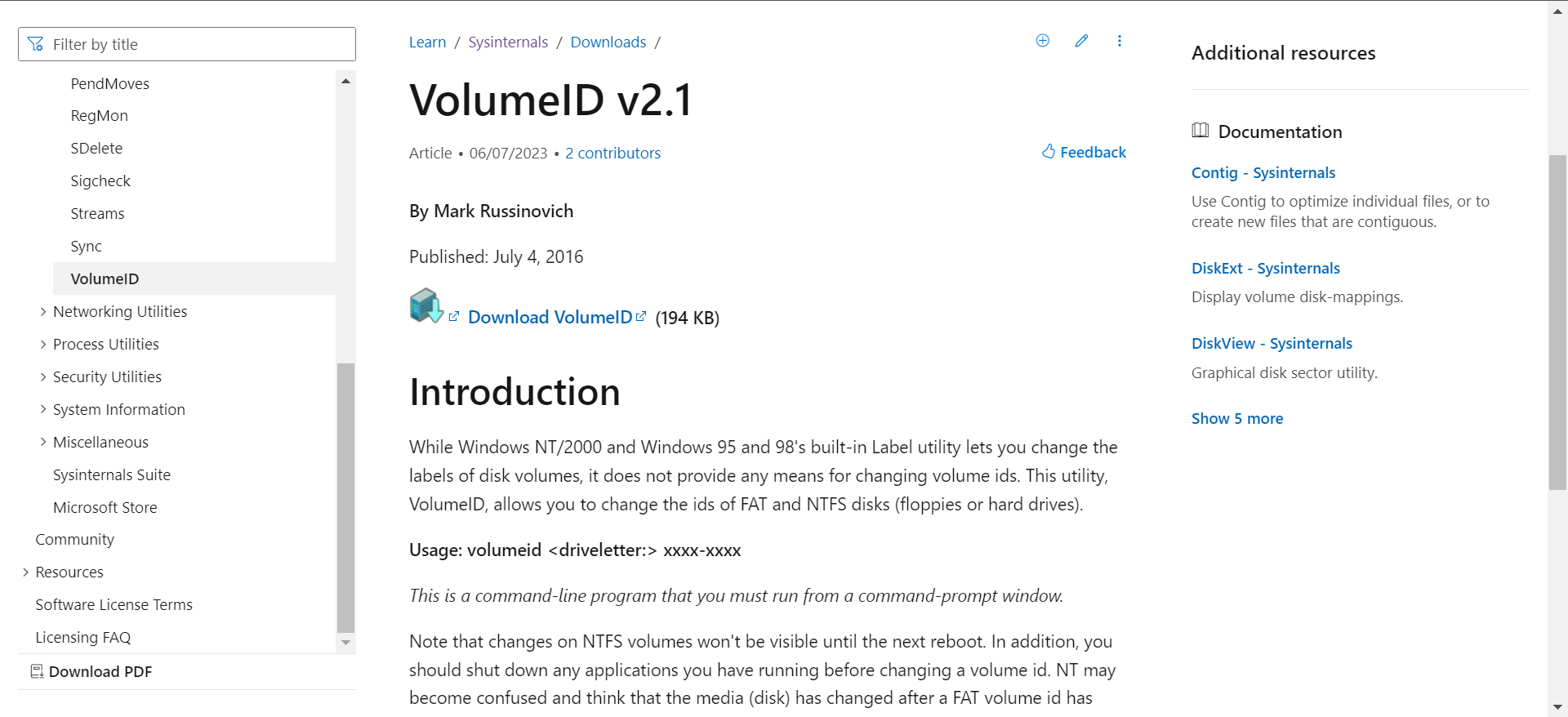Image resolution: width=1568 pixels, height=717 pixels.
Task: Click the Published: July 4, 2016 text
Action: coord(497,256)
